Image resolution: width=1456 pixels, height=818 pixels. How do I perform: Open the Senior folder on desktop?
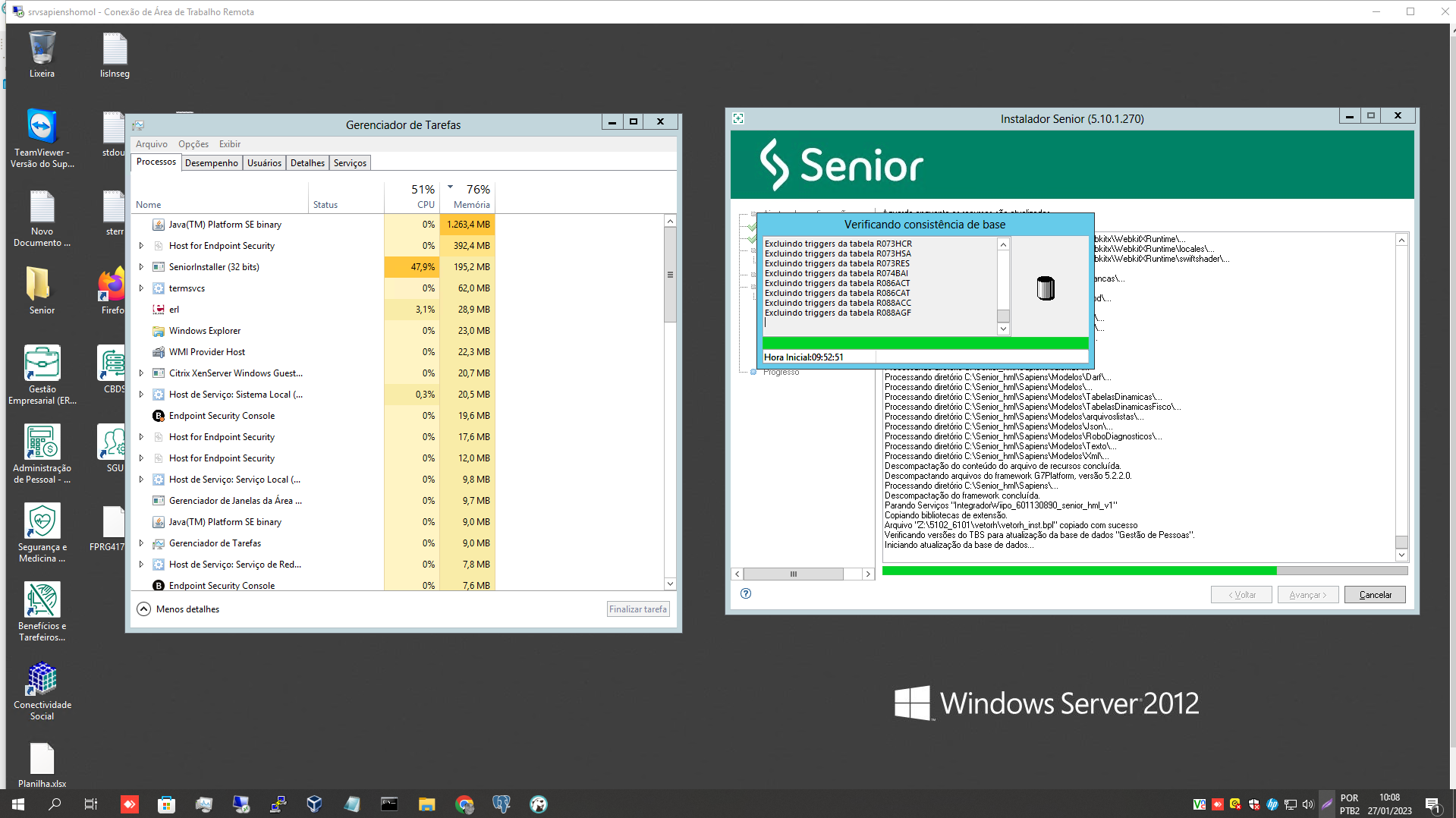pos(42,290)
